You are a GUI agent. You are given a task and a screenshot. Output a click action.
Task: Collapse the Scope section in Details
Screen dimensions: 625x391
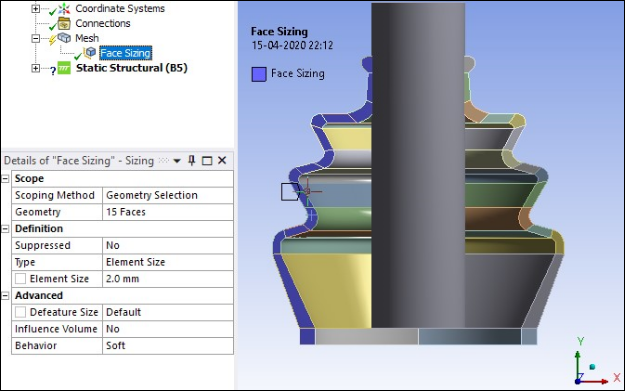coord(5,179)
